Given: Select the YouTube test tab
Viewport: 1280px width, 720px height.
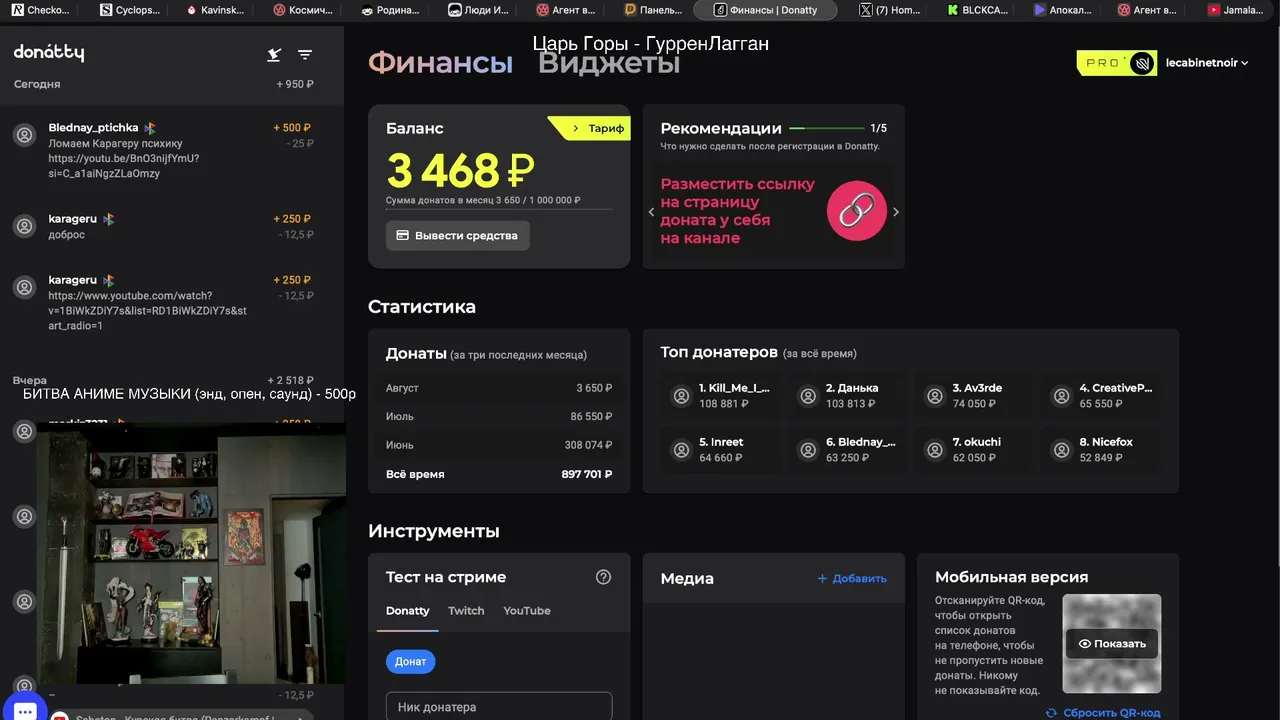Looking at the screenshot, I should coord(527,611).
